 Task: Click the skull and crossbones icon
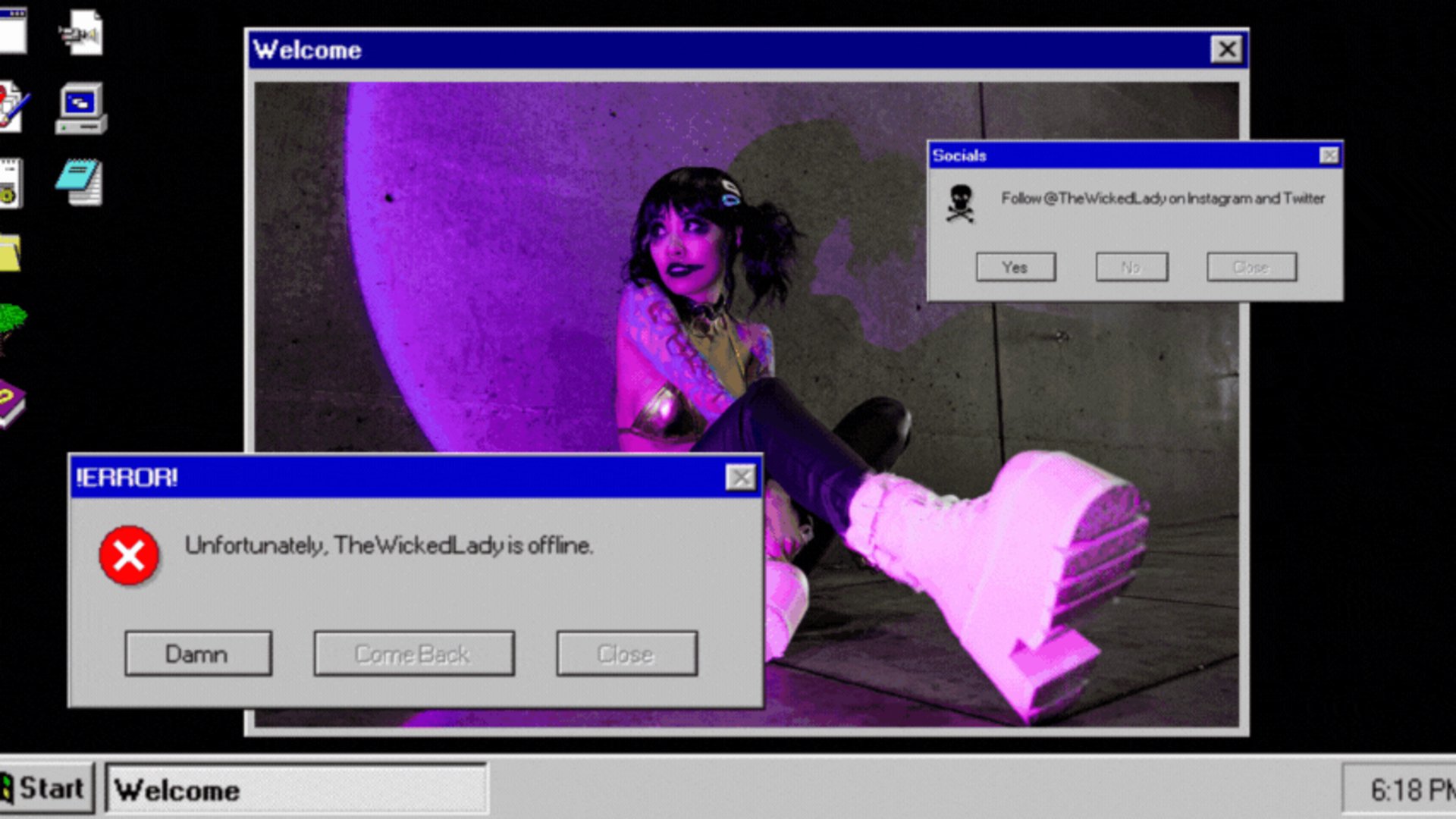pyautogui.click(x=960, y=204)
